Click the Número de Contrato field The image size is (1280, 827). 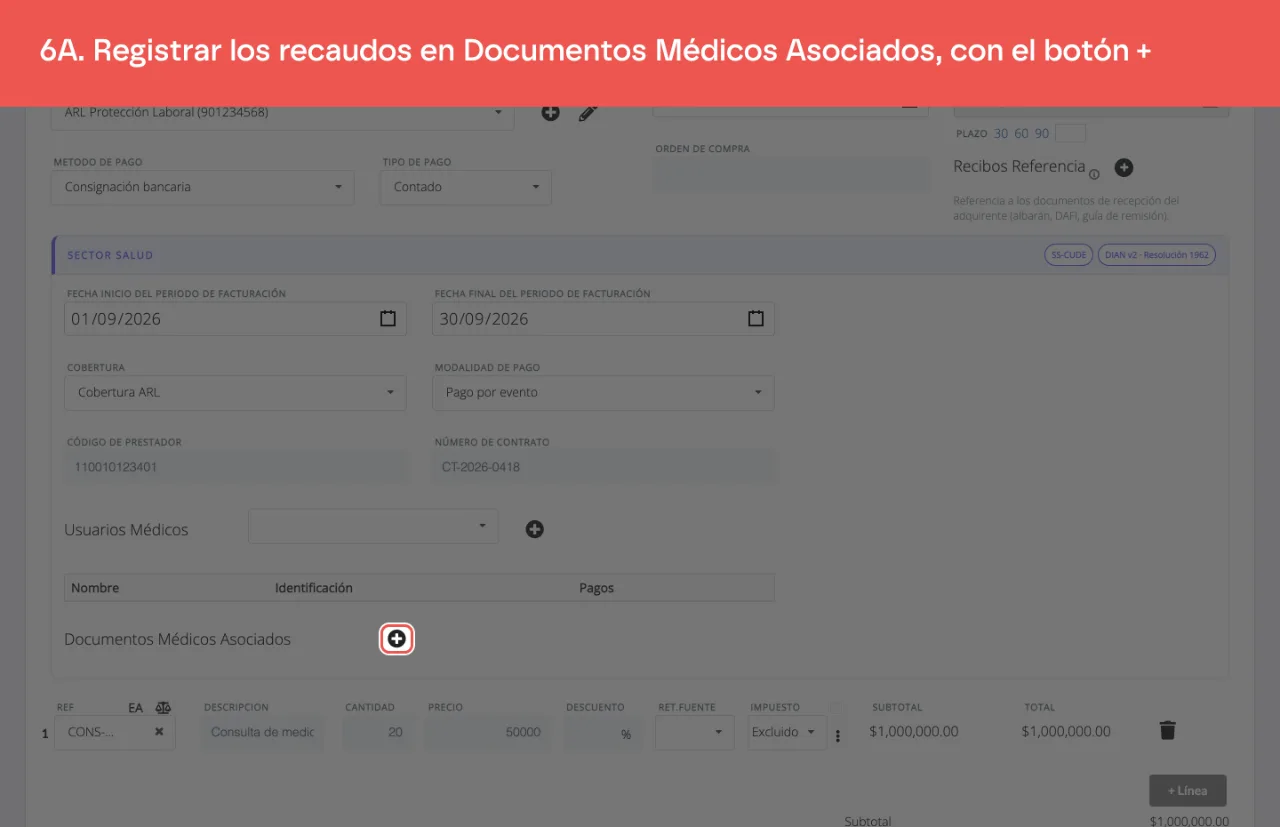click(603, 467)
